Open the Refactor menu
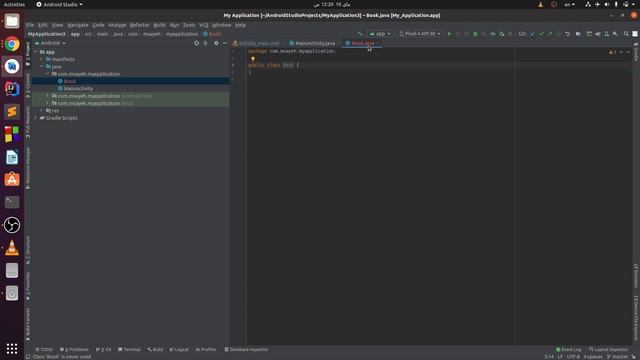 (x=140, y=25)
